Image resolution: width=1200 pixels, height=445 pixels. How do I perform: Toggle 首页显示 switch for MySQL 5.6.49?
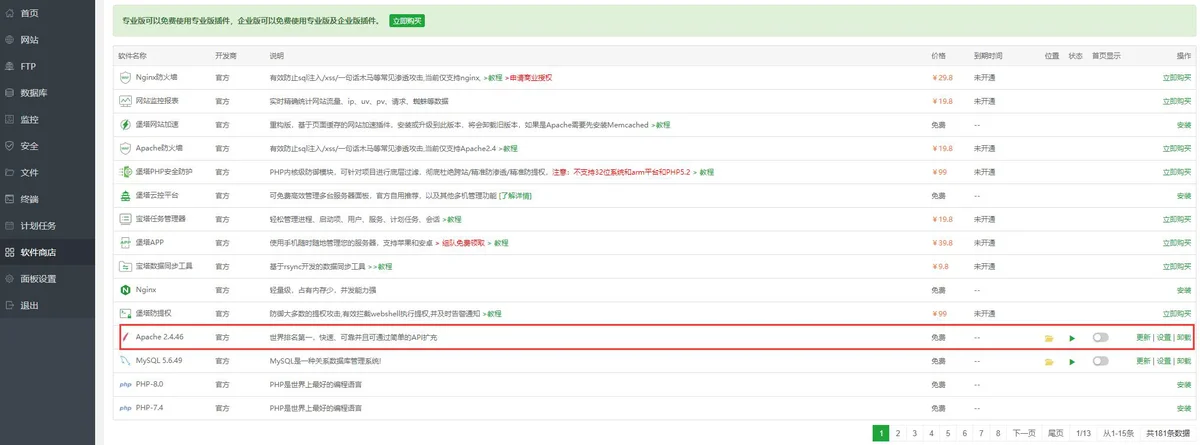pyautogui.click(x=1101, y=361)
